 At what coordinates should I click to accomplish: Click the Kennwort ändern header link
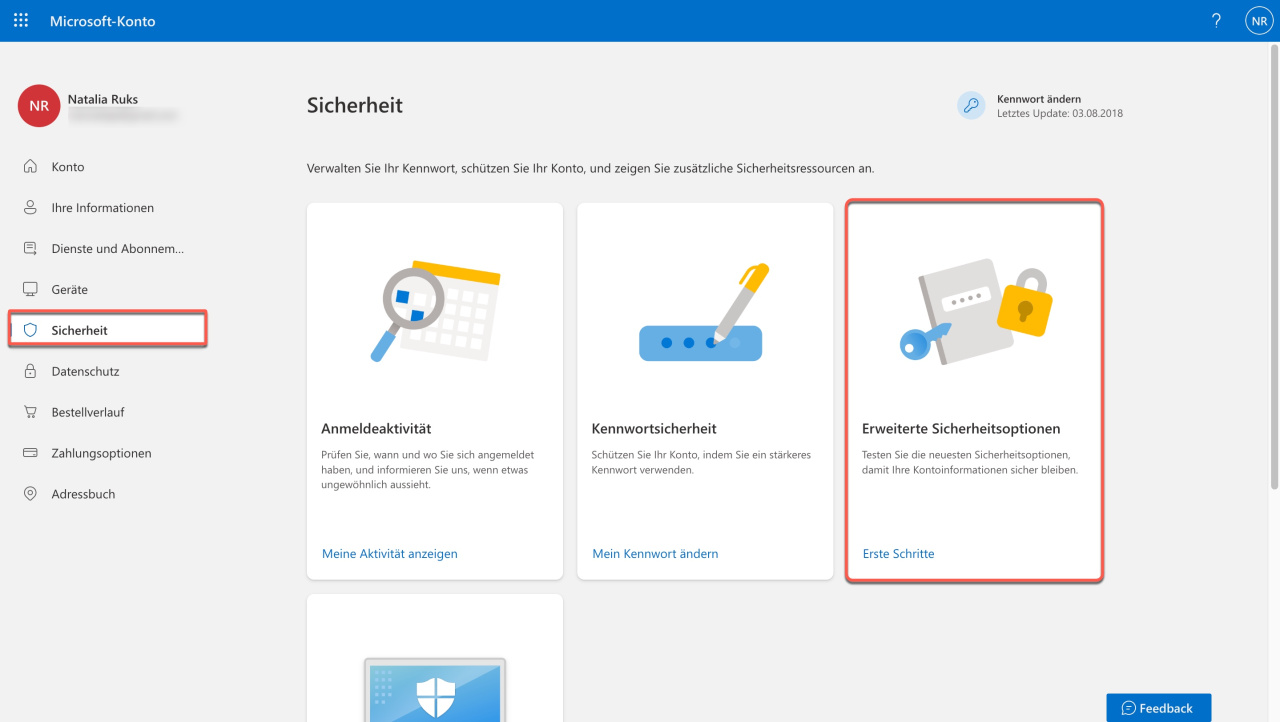1039,99
